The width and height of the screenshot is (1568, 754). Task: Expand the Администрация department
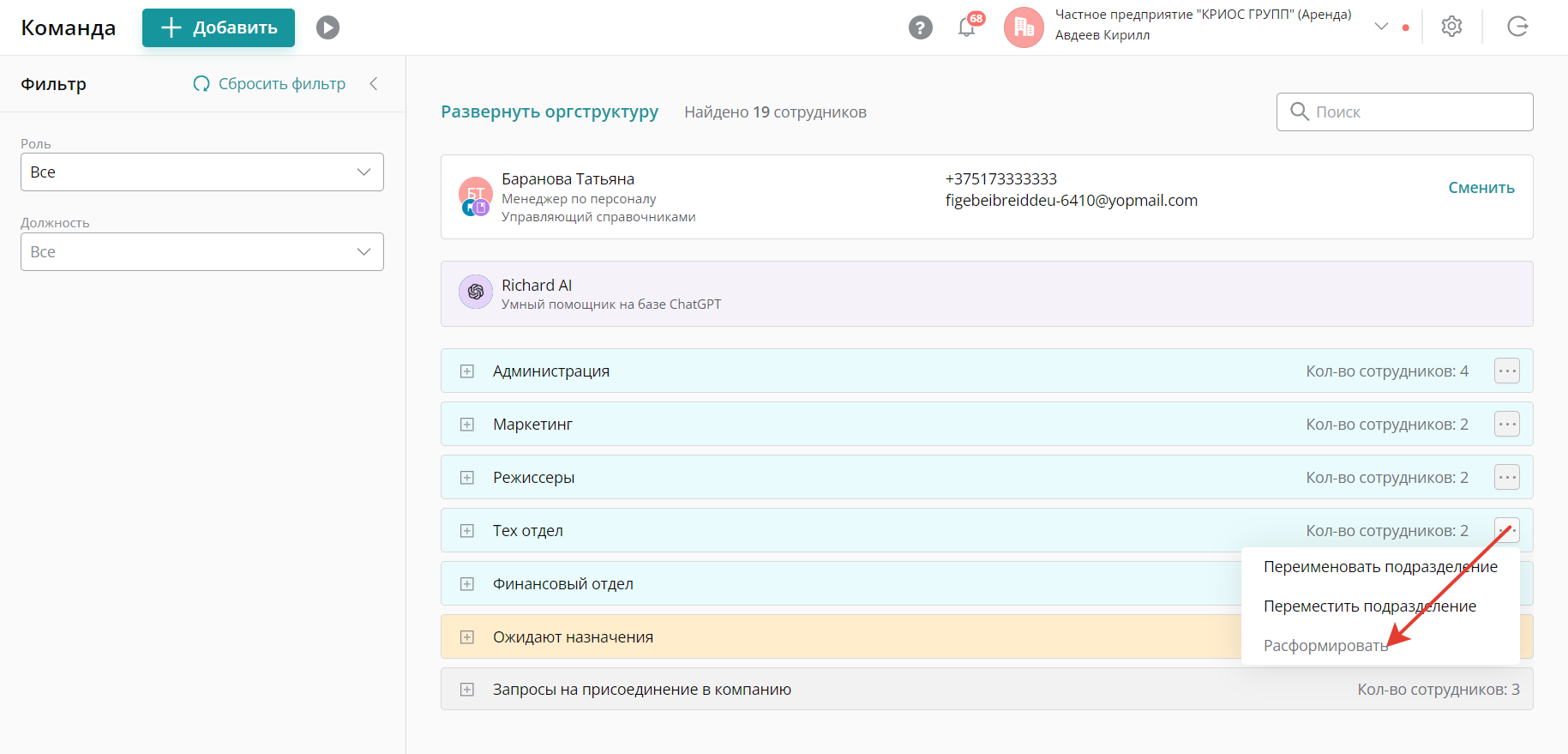[467, 371]
